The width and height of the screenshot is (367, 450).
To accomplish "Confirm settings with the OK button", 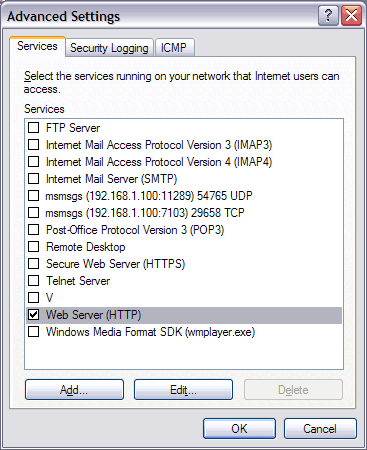I will pos(239,429).
